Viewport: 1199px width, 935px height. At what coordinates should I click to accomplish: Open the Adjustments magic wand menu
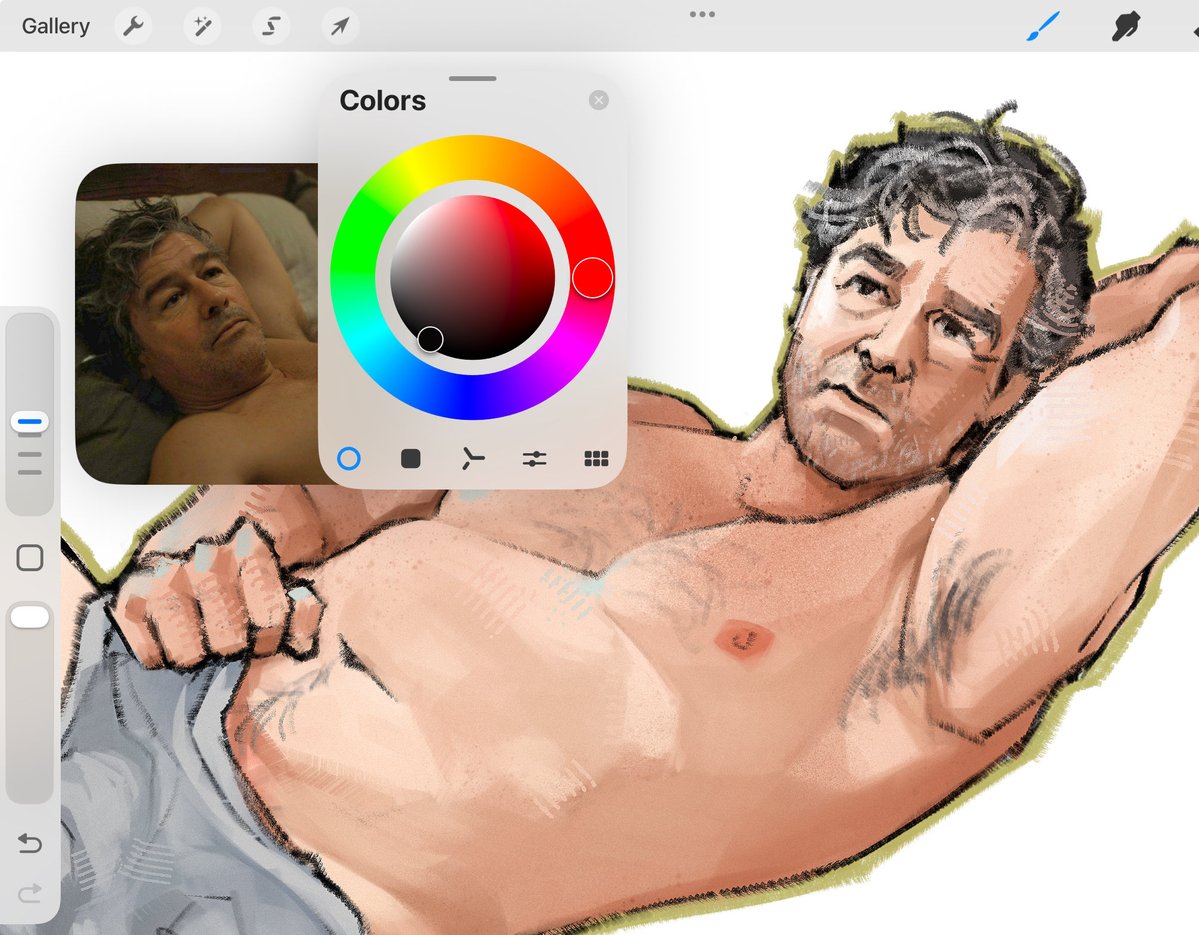[x=203, y=26]
